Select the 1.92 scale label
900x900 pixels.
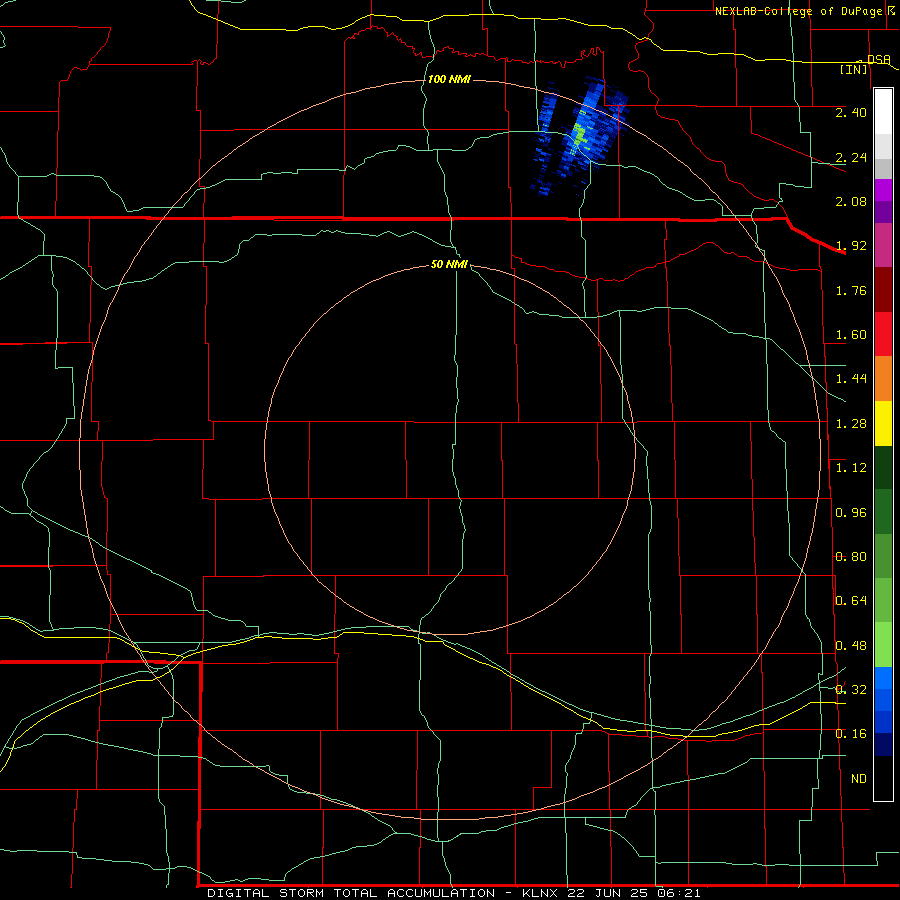point(851,246)
